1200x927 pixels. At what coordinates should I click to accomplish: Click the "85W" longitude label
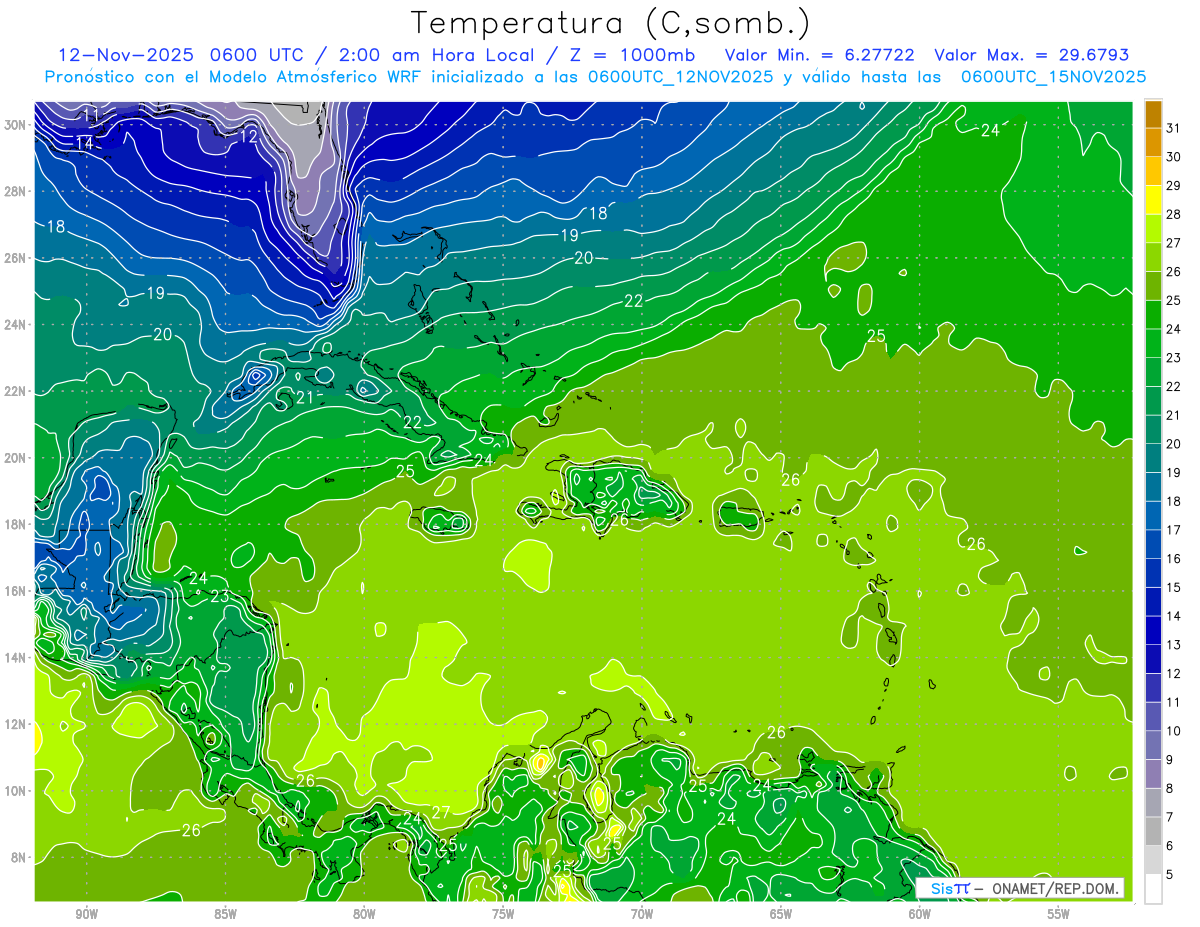pyautogui.click(x=225, y=913)
